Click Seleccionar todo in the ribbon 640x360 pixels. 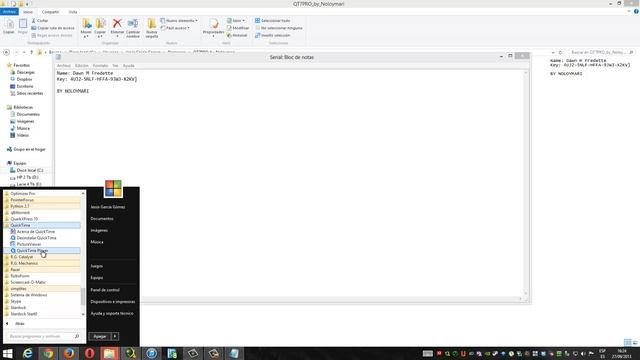coord(273,20)
